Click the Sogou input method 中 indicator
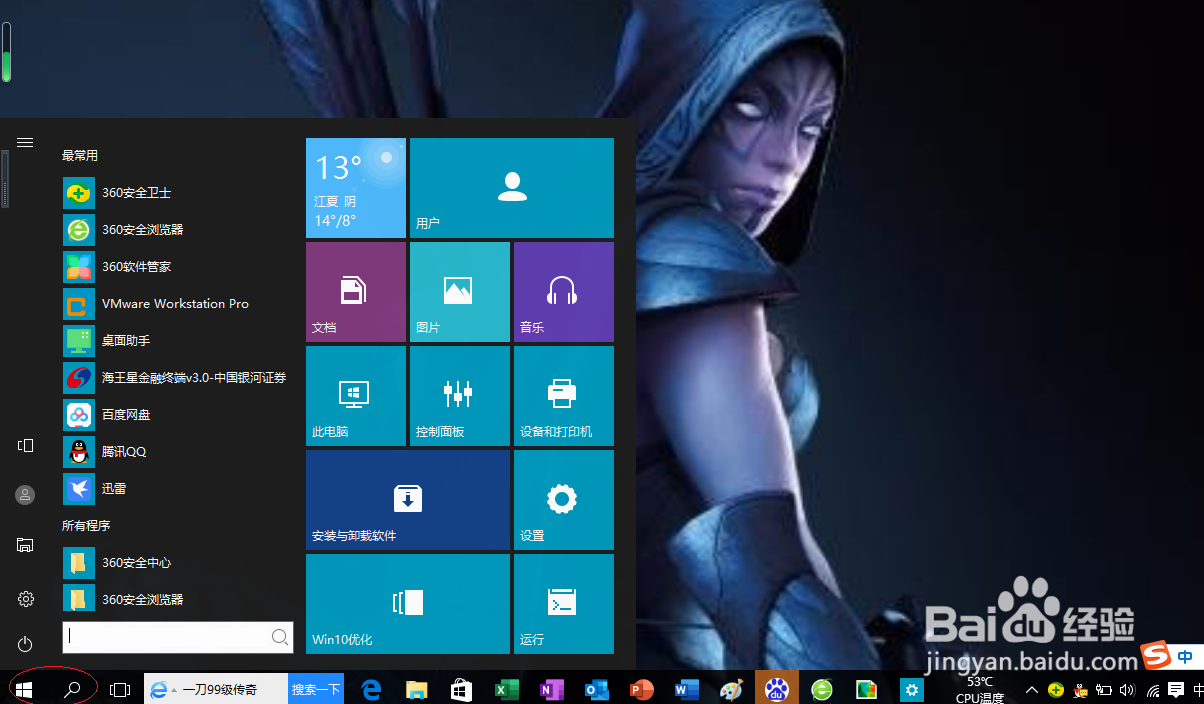Image resolution: width=1204 pixels, height=704 pixels. click(x=1186, y=657)
